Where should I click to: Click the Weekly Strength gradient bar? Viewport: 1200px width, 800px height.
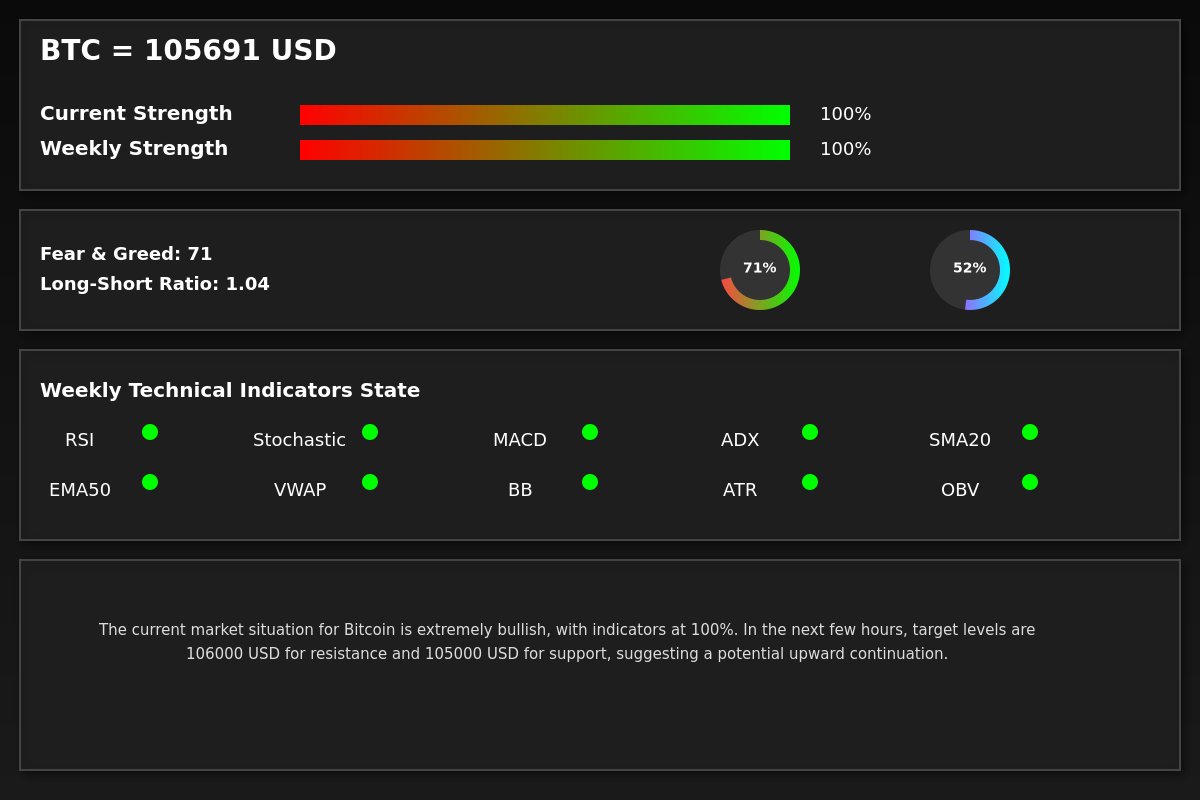click(x=545, y=150)
